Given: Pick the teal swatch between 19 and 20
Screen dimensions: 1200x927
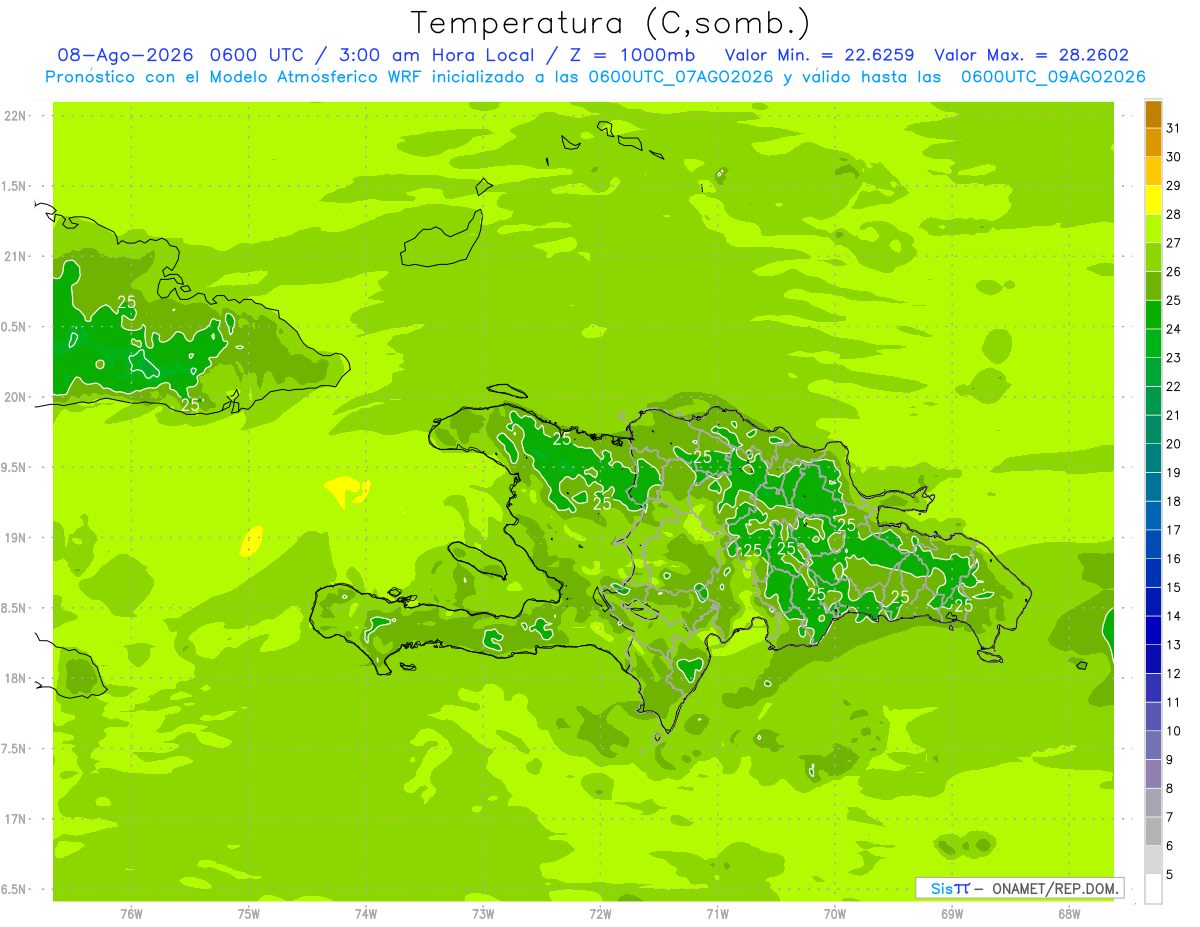Looking at the screenshot, I should point(1153,458).
